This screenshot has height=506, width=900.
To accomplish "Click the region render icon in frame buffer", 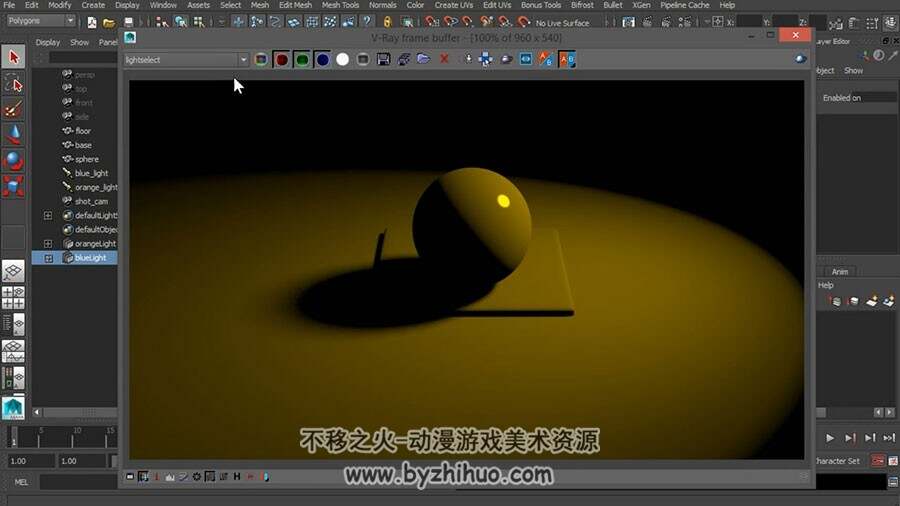I will pos(486,59).
